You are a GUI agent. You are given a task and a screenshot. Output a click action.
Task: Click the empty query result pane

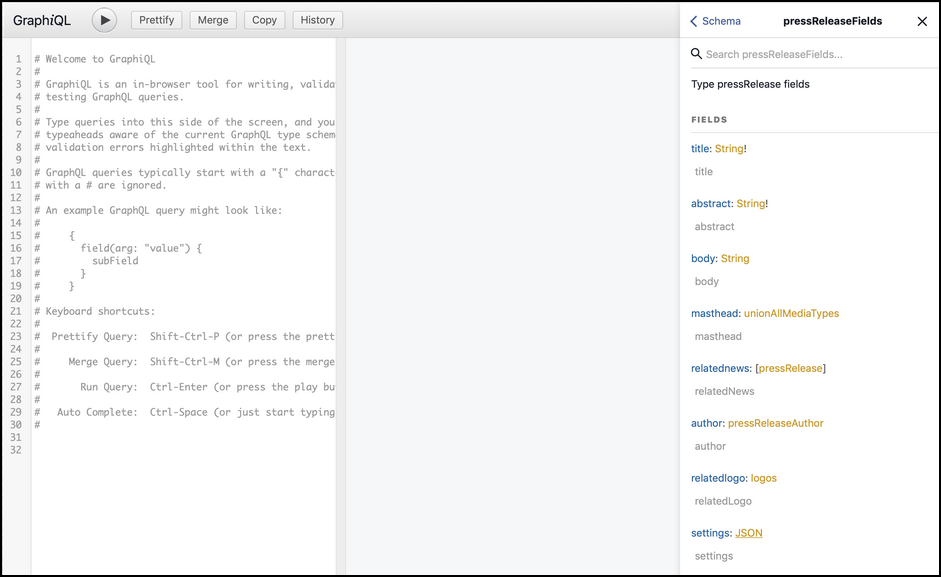point(513,306)
